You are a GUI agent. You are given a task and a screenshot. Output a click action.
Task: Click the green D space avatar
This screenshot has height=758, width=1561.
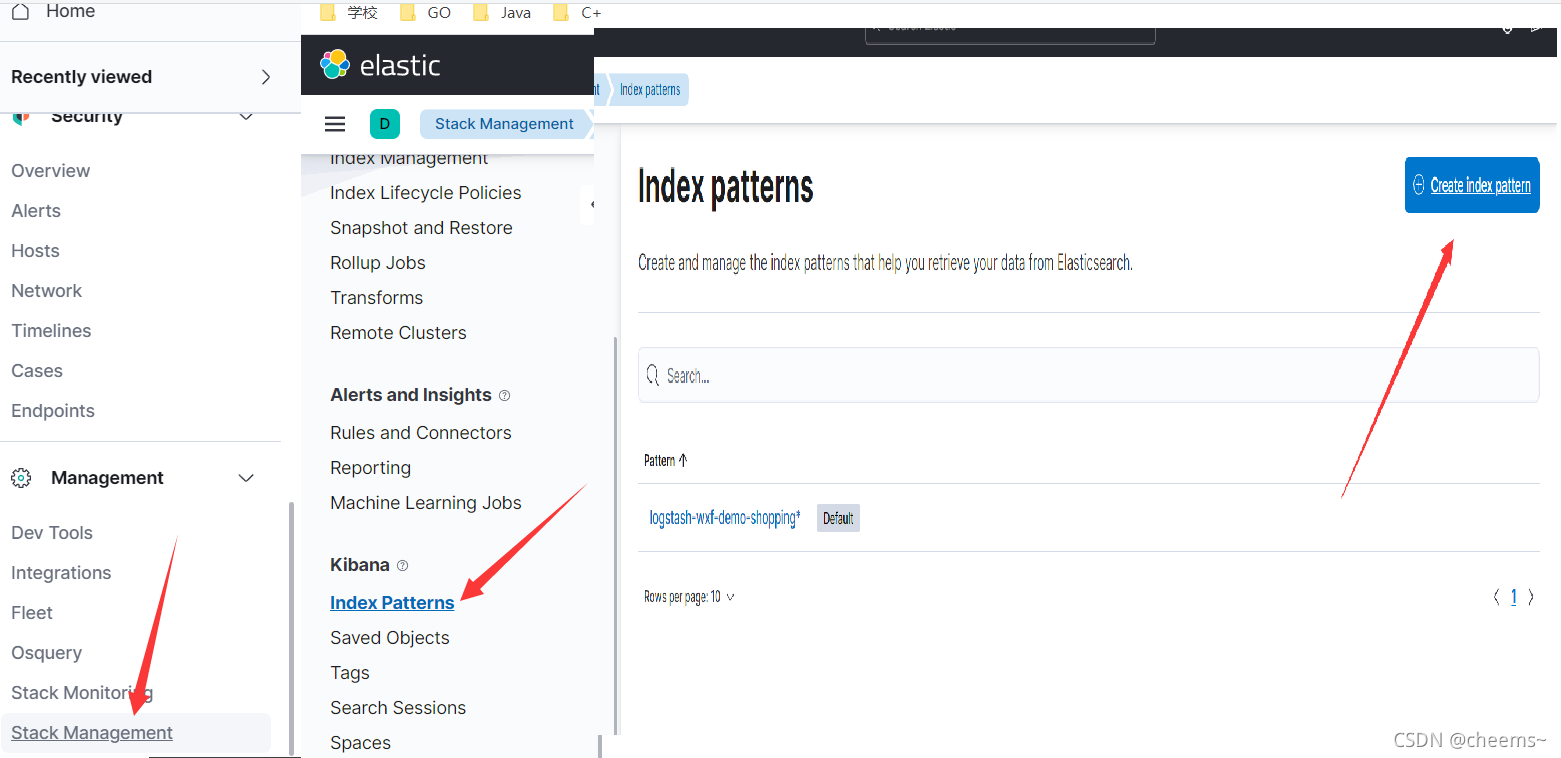tap(385, 124)
